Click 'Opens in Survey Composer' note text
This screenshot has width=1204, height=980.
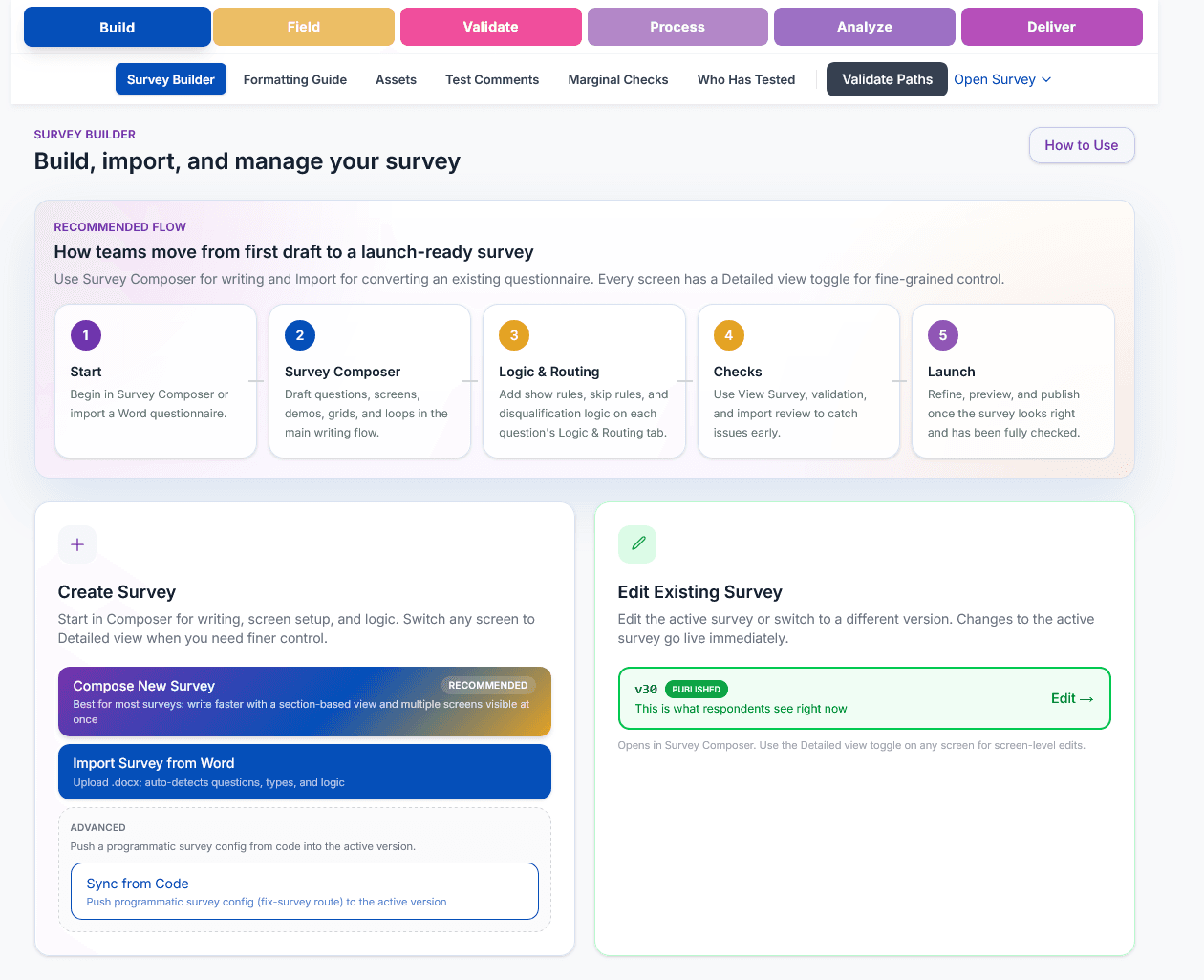point(851,745)
